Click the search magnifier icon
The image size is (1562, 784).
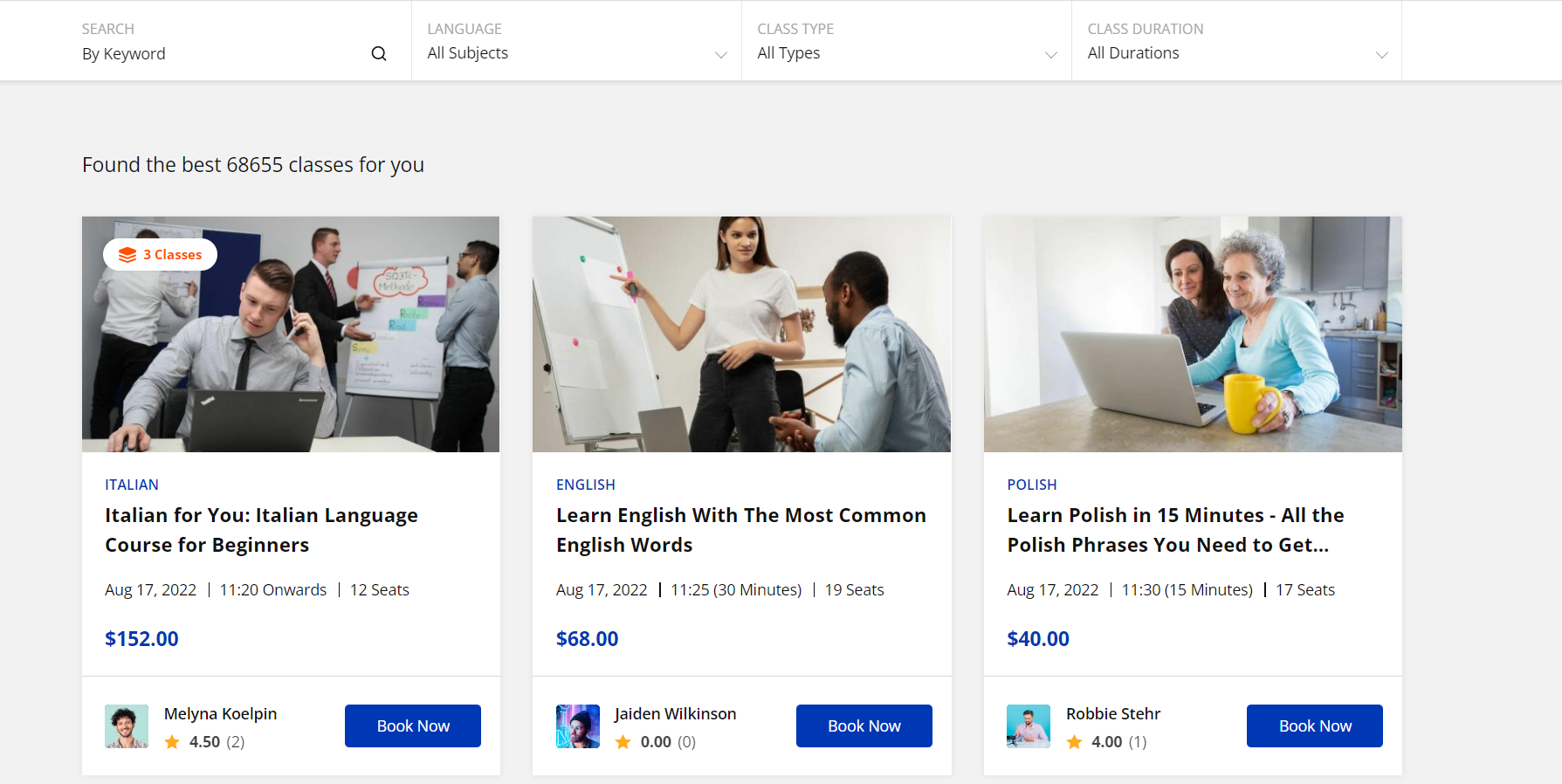(x=378, y=53)
